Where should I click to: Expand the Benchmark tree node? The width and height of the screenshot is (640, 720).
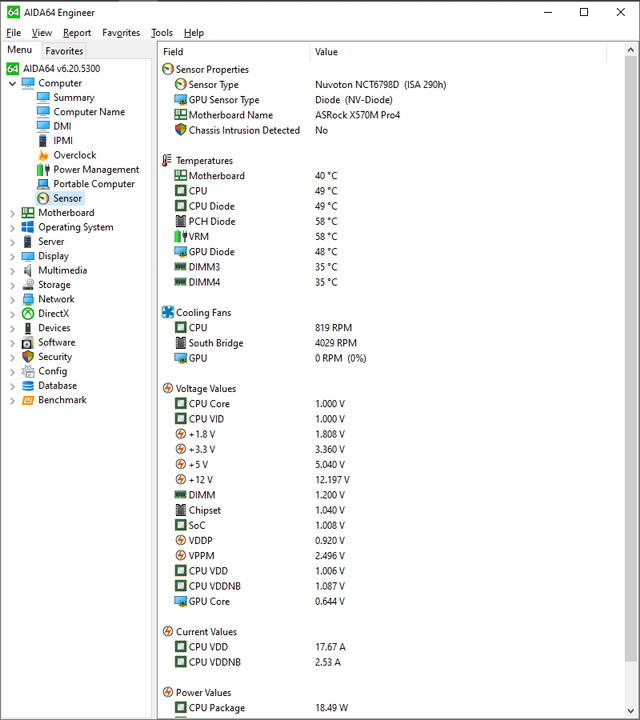13,400
